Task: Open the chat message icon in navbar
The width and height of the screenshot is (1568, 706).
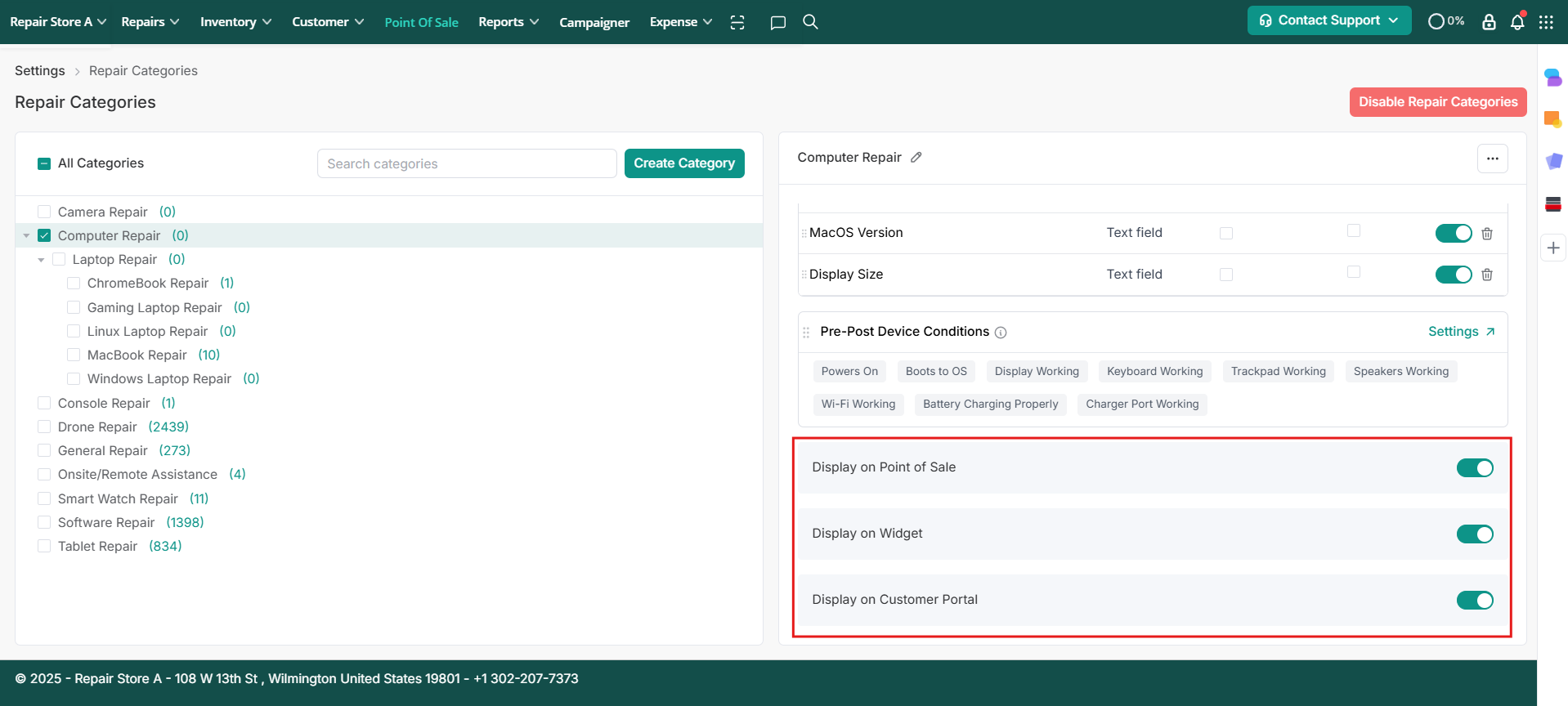Action: 777,22
